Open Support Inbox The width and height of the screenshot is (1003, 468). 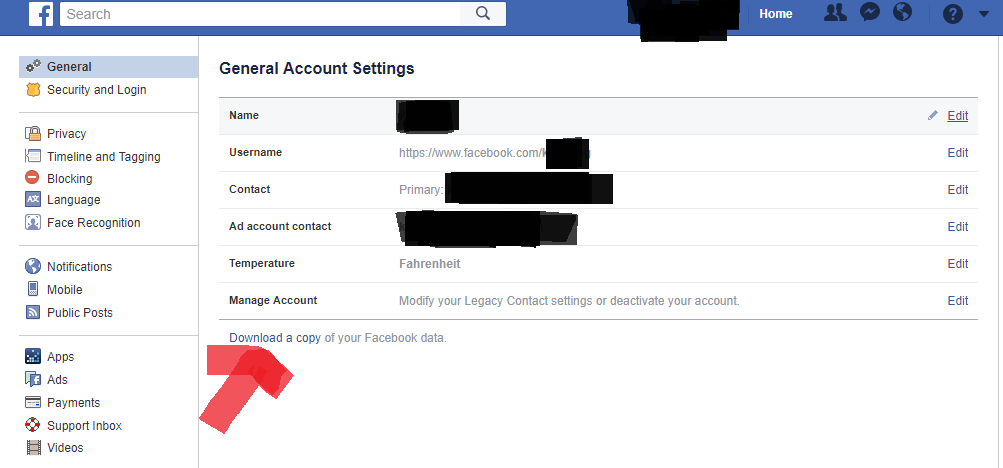(84, 426)
